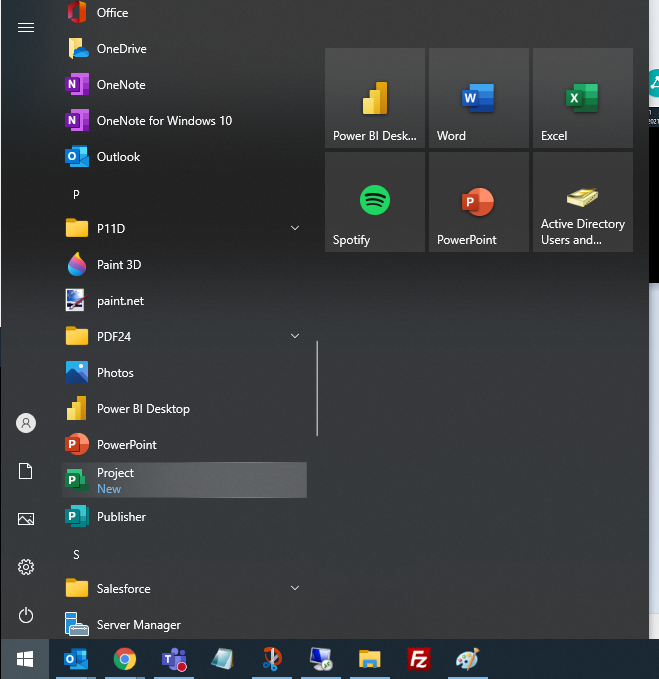Click the S section letter header
The width and height of the screenshot is (659, 679).
[76, 555]
